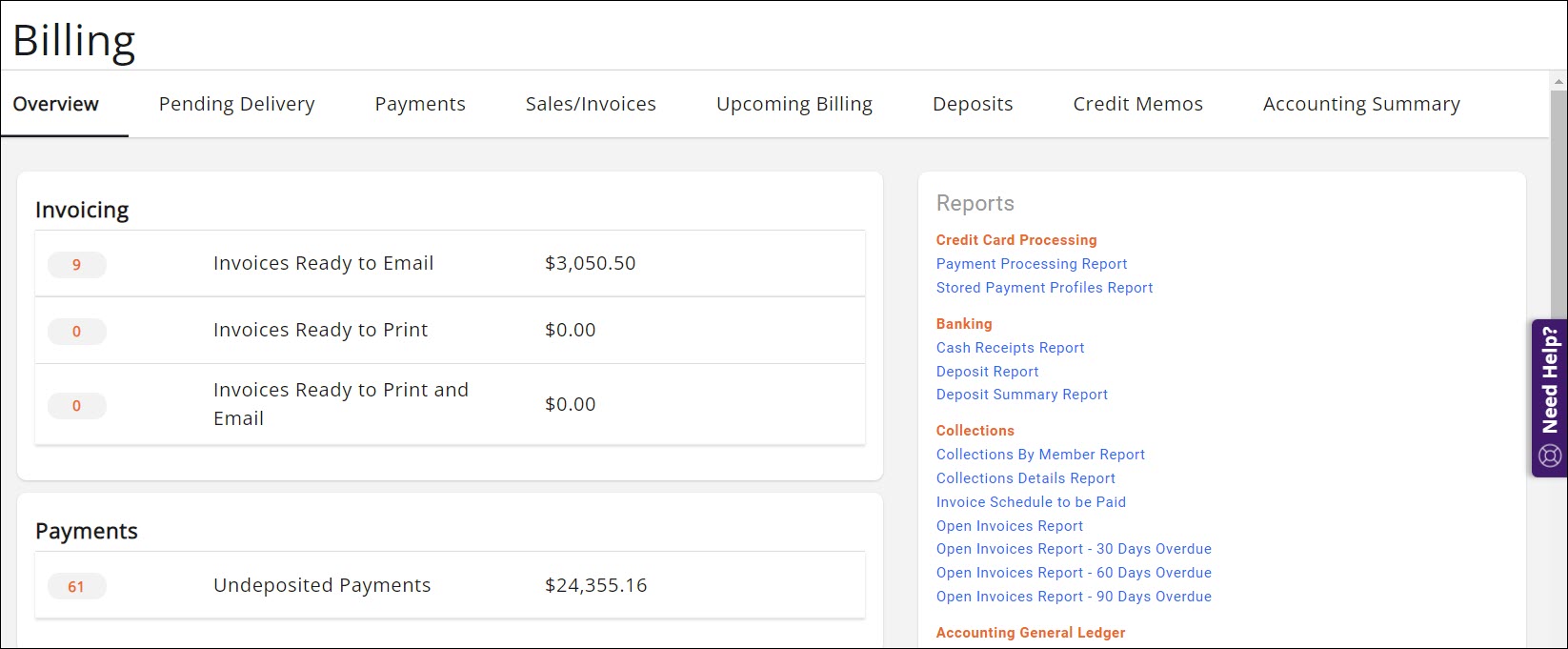Open the Deposit Summary Report
Screen dimensions: 1568x649
(x=1021, y=395)
